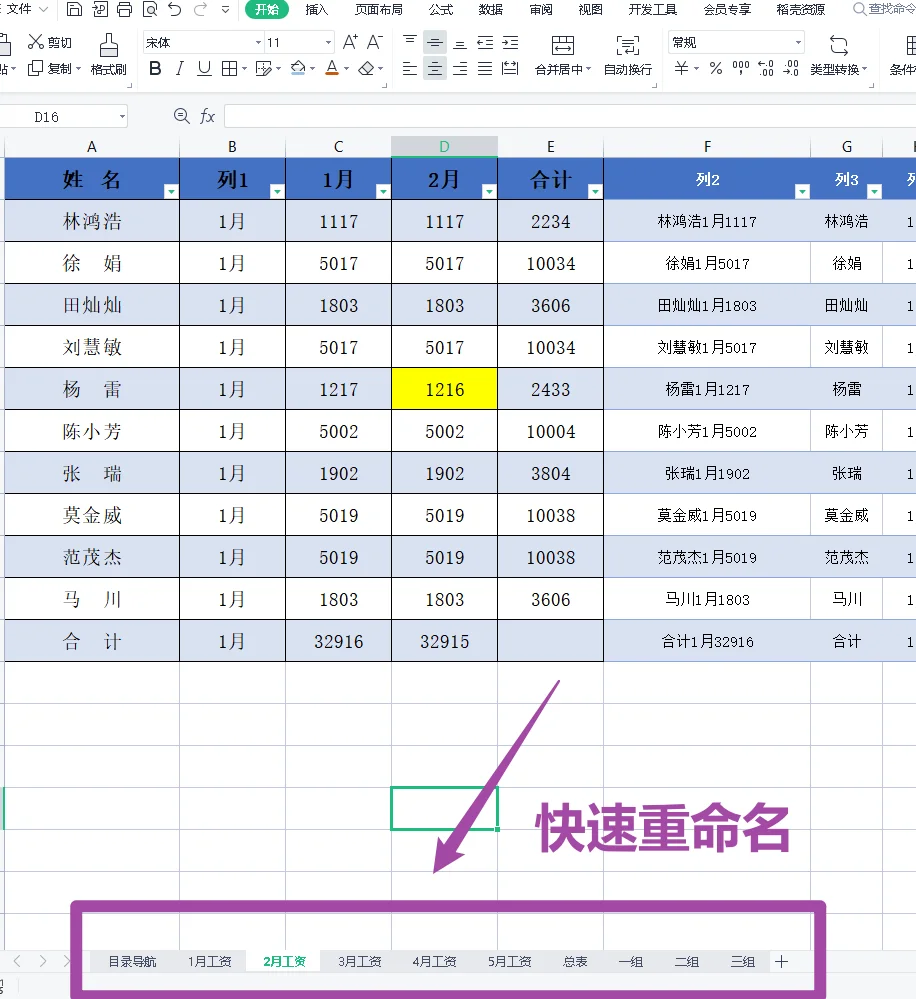The height and width of the screenshot is (999, 916).
Task: Click the yellow highlighted cell with 1216
Action: (444, 389)
